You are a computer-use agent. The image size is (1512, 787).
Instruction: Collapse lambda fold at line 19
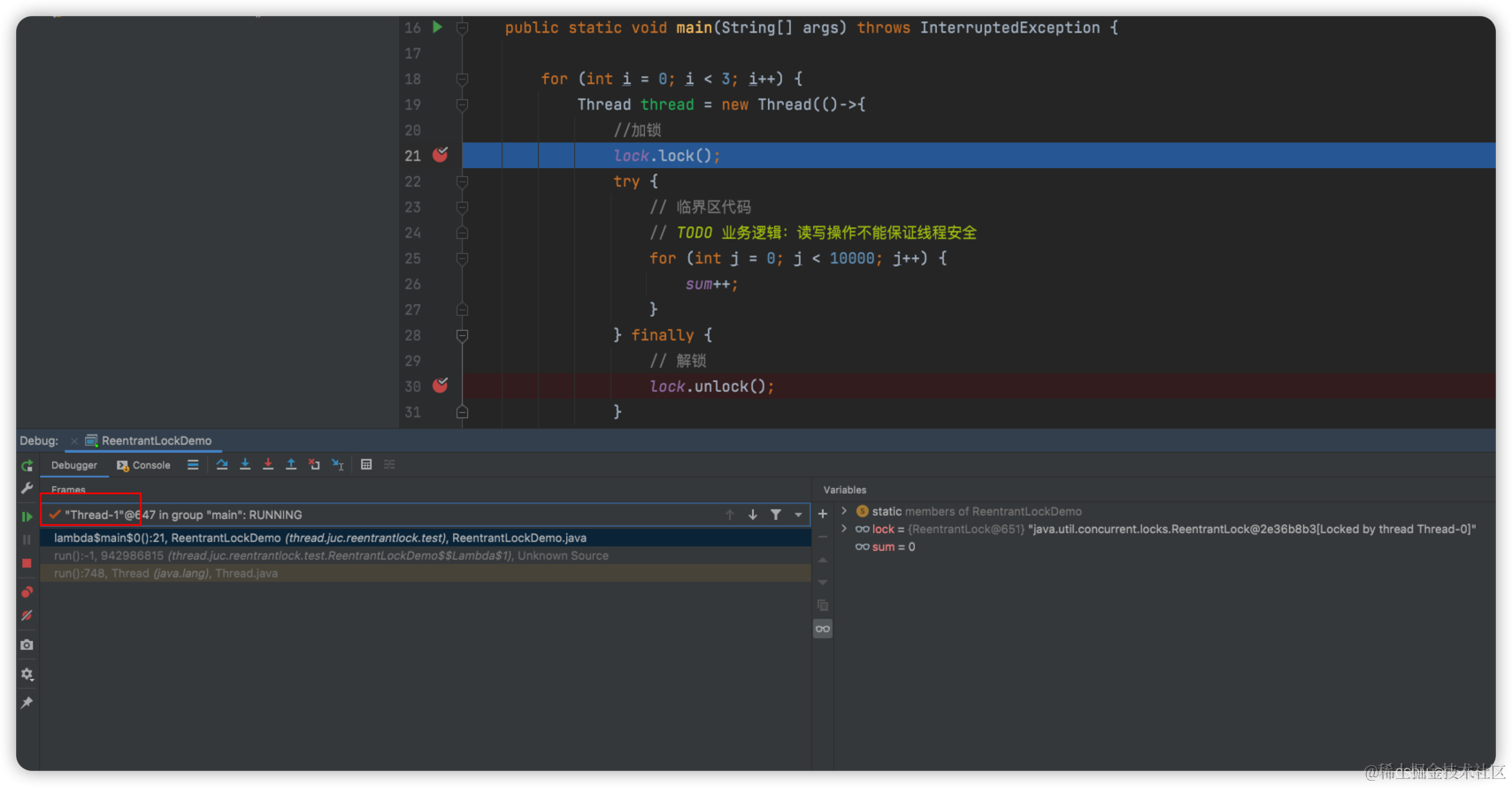click(462, 105)
